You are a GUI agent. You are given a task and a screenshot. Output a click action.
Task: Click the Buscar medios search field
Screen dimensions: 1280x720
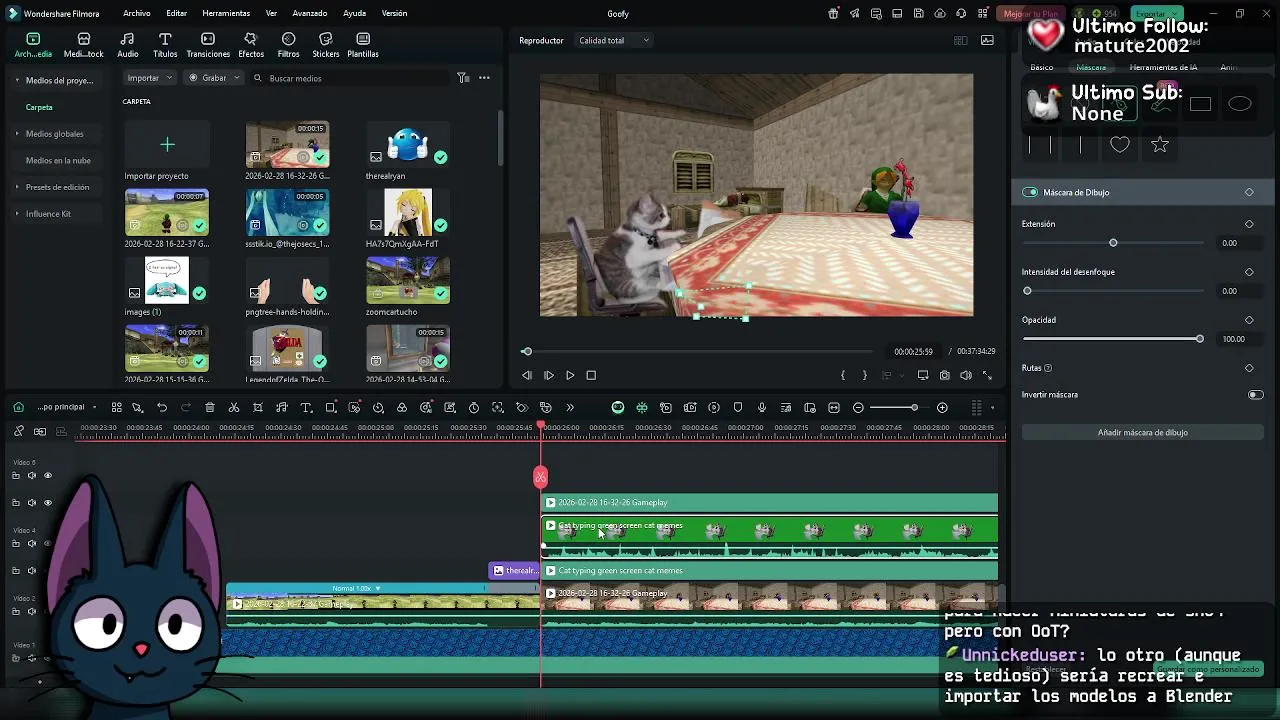(350, 78)
